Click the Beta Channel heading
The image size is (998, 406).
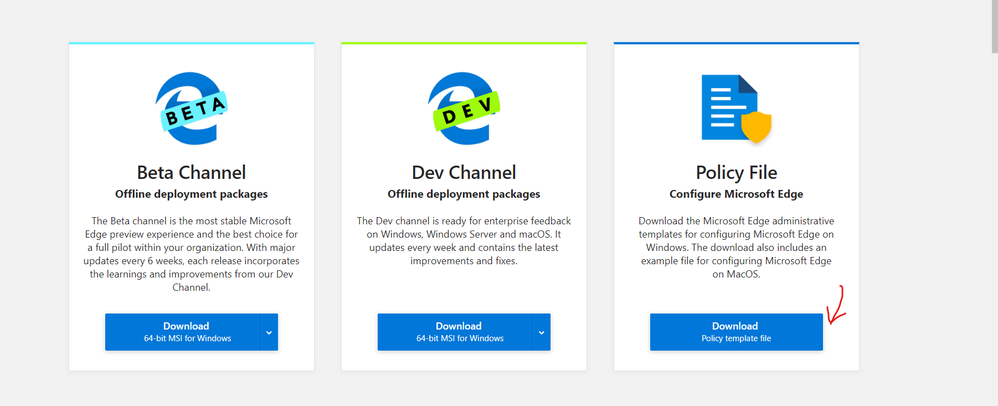pyautogui.click(x=192, y=172)
